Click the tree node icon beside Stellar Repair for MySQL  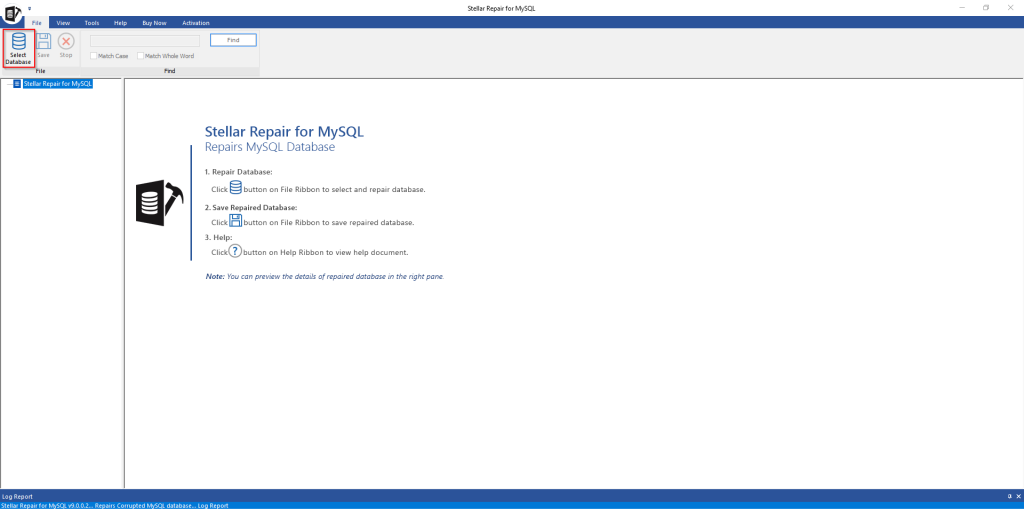[x=17, y=84]
